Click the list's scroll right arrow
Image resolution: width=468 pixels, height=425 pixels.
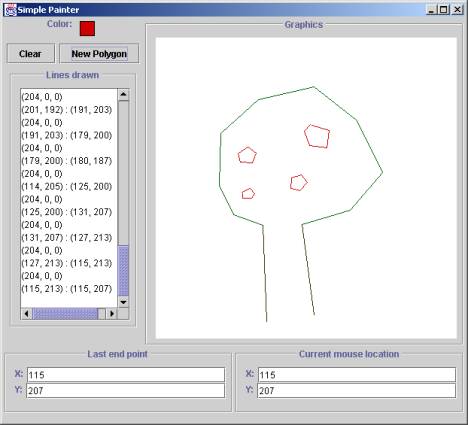point(112,314)
